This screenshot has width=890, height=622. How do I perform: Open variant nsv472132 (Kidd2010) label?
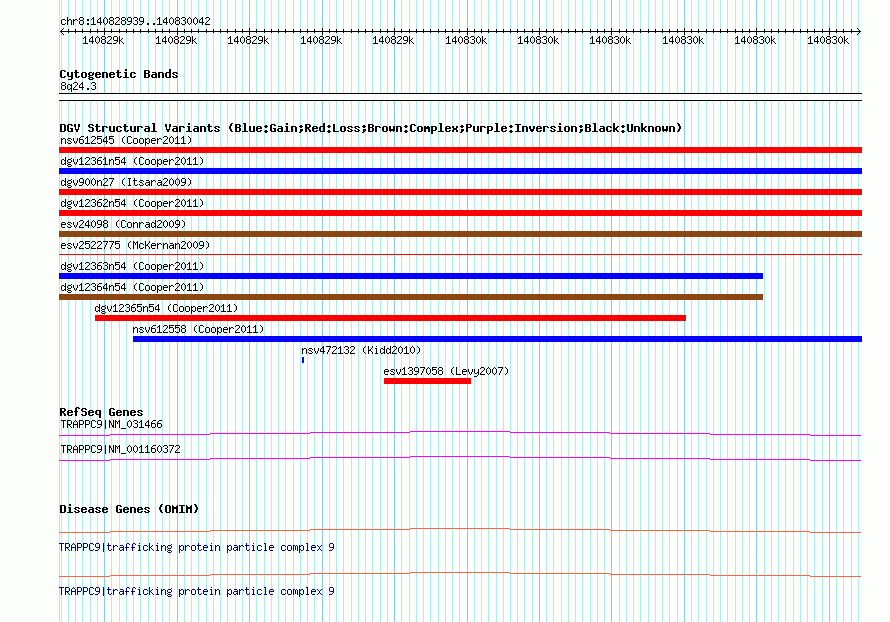coord(361,350)
